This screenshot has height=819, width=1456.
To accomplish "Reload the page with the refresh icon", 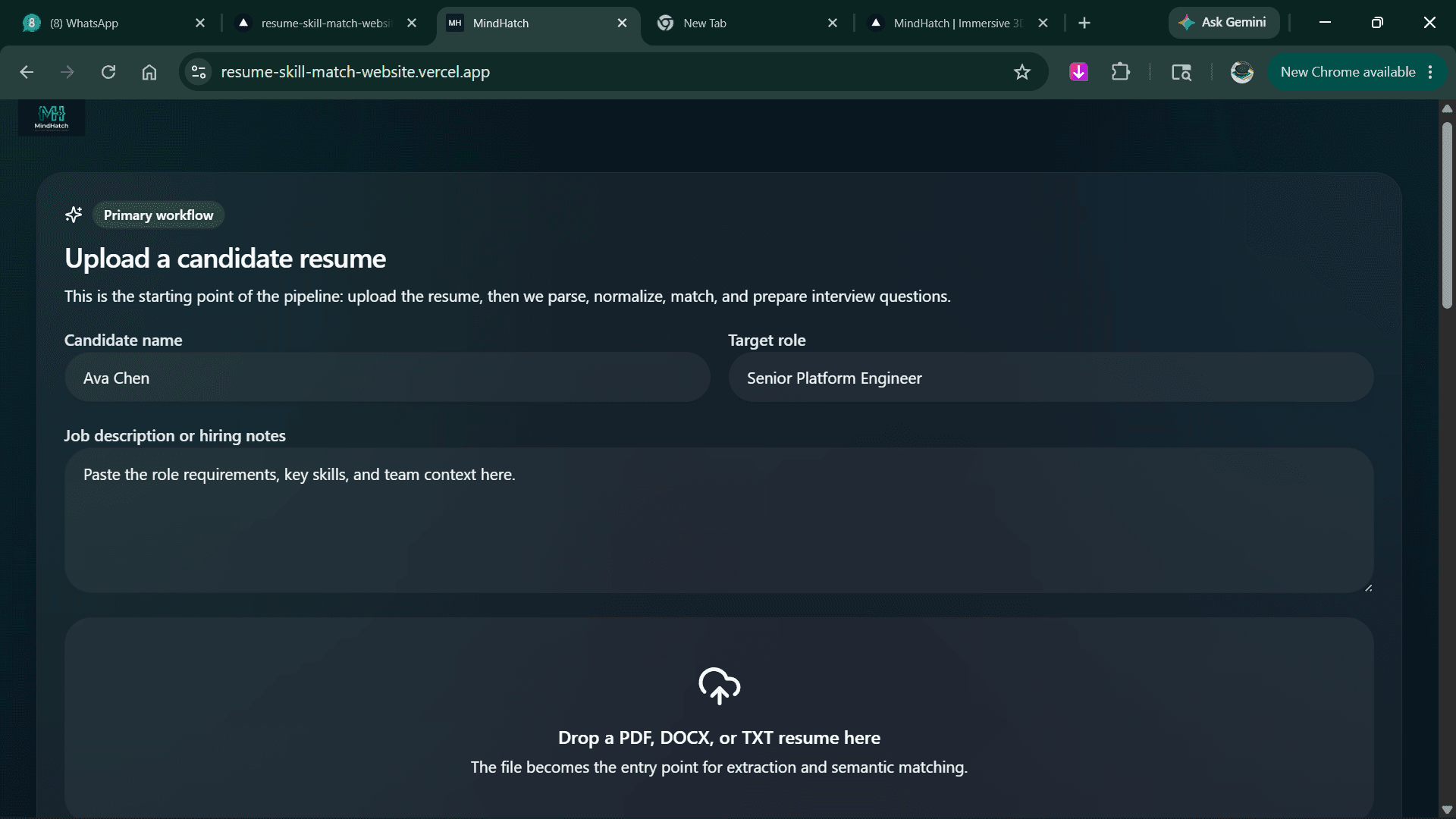I will point(108,72).
